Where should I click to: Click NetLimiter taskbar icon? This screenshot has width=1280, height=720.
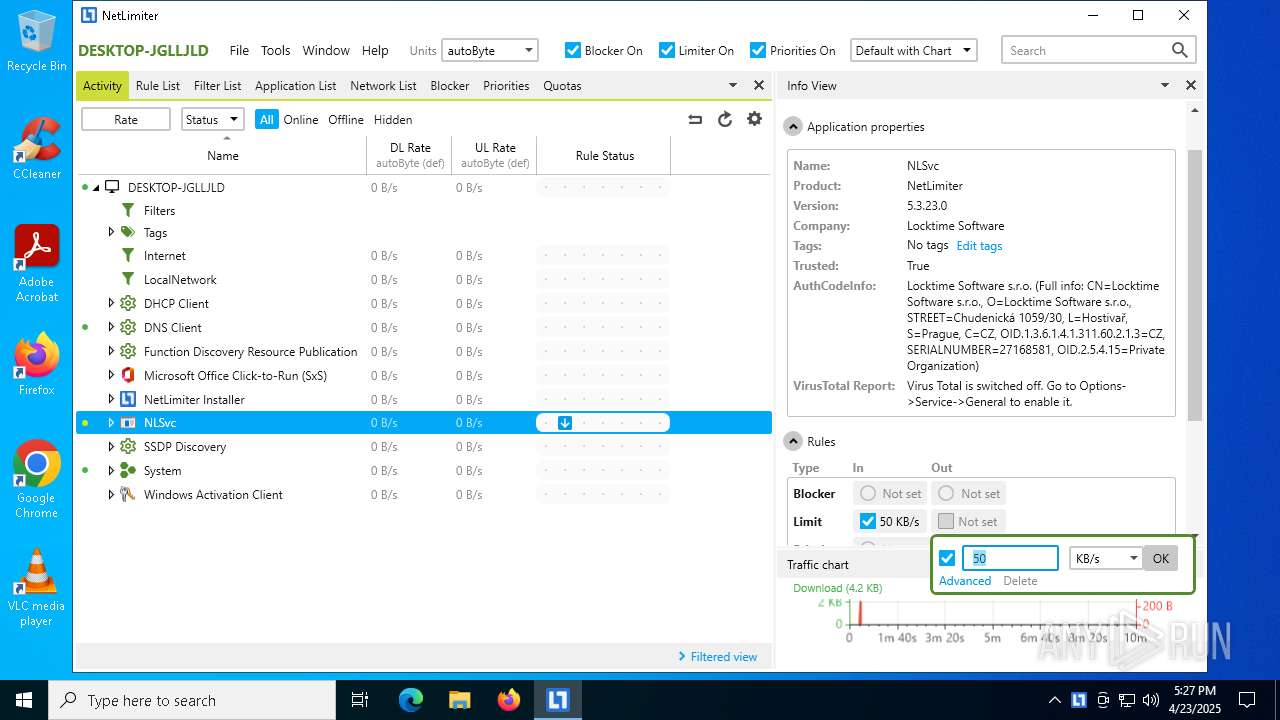(557, 700)
